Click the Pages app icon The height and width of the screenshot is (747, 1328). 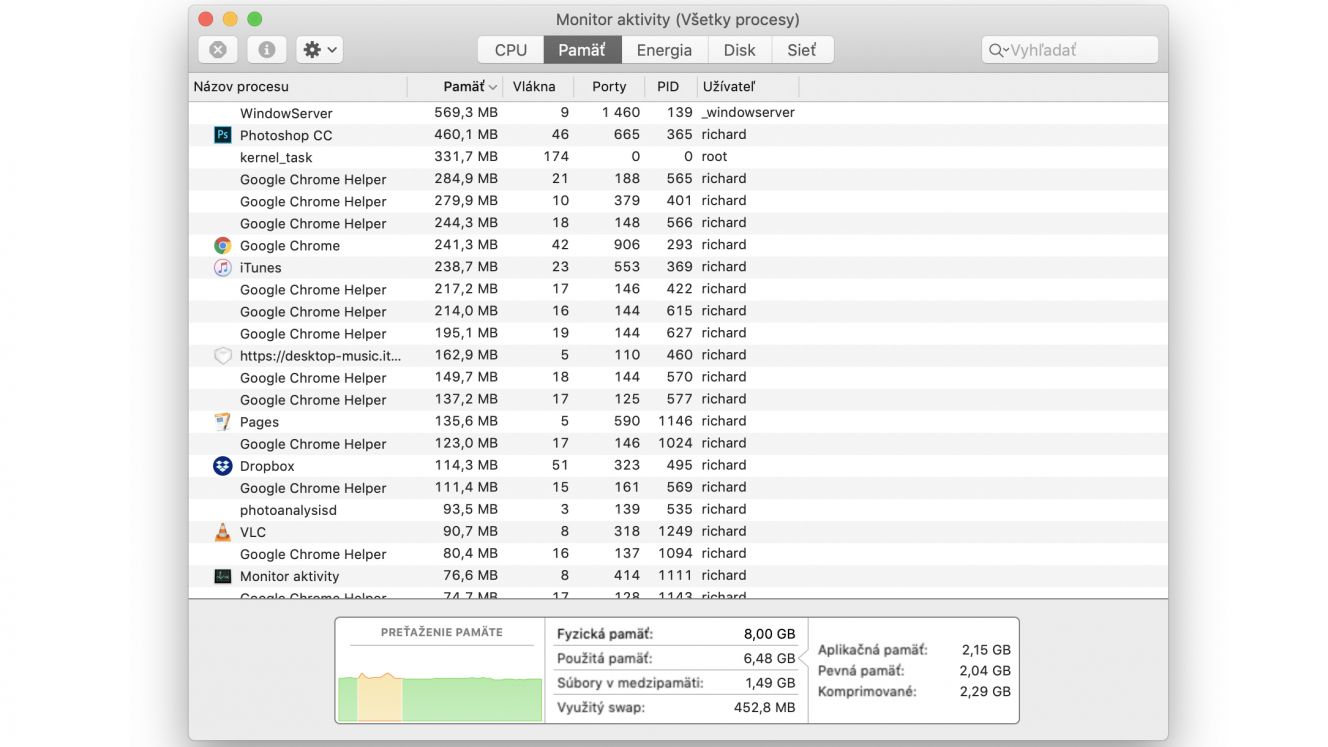tap(223, 421)
